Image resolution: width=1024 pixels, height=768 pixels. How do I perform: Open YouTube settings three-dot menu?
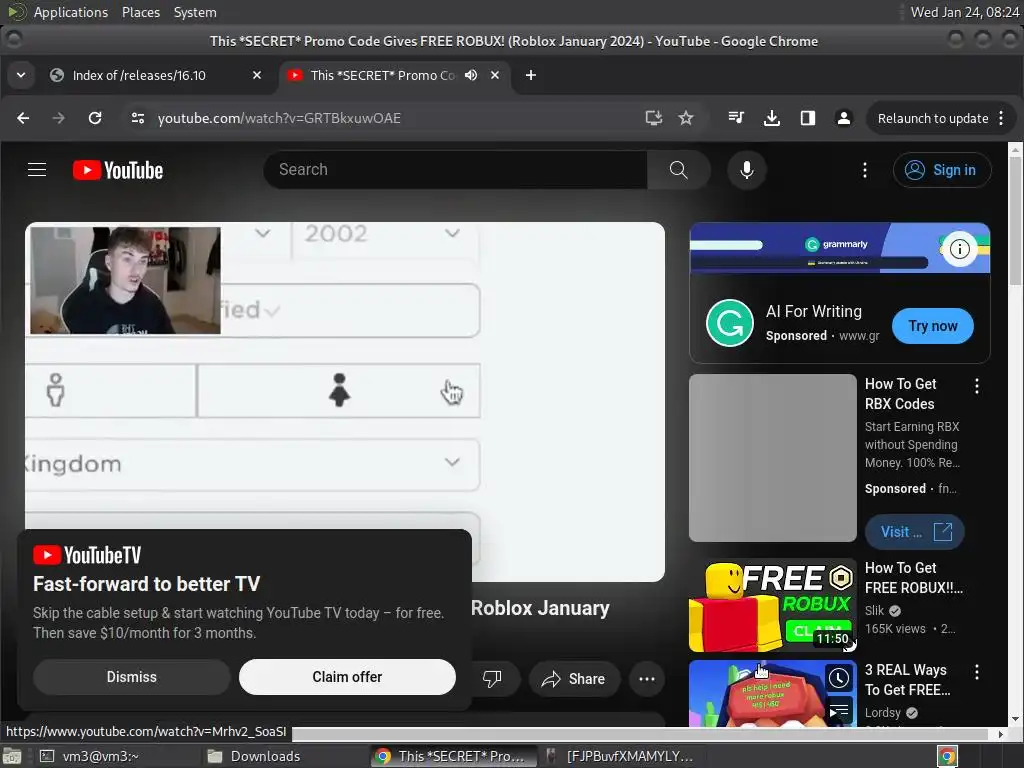point(865,170)
